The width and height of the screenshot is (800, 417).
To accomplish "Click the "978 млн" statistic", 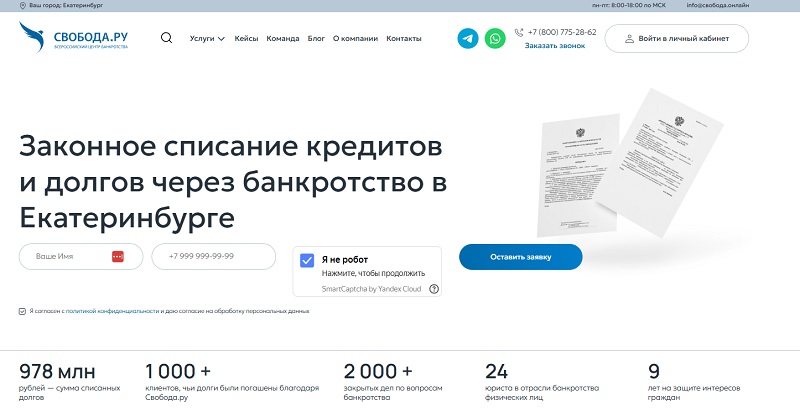I will pyautogui.click(x=57, y=371).
